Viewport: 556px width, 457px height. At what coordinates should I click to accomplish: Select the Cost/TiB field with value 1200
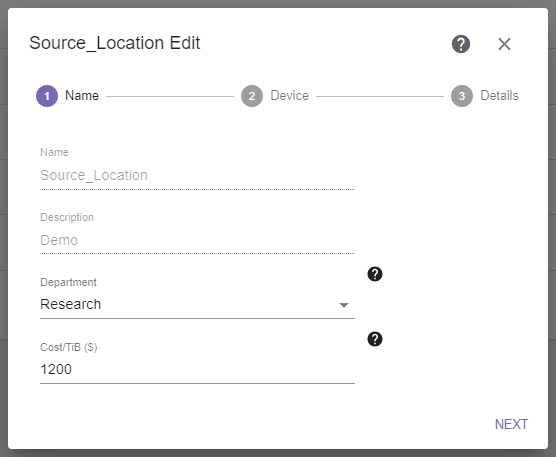[197, 369]
